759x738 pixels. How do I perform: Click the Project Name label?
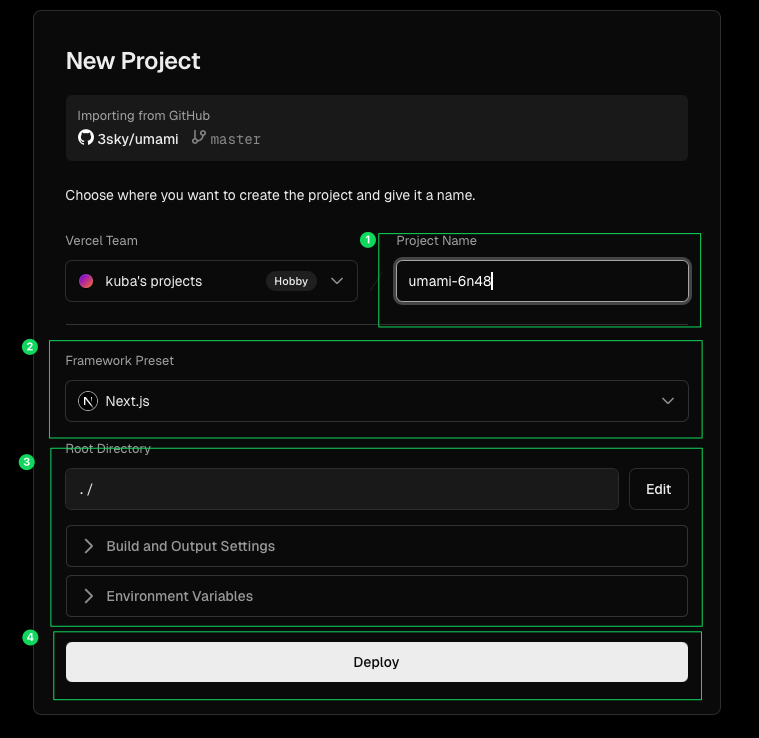[437, 241]
